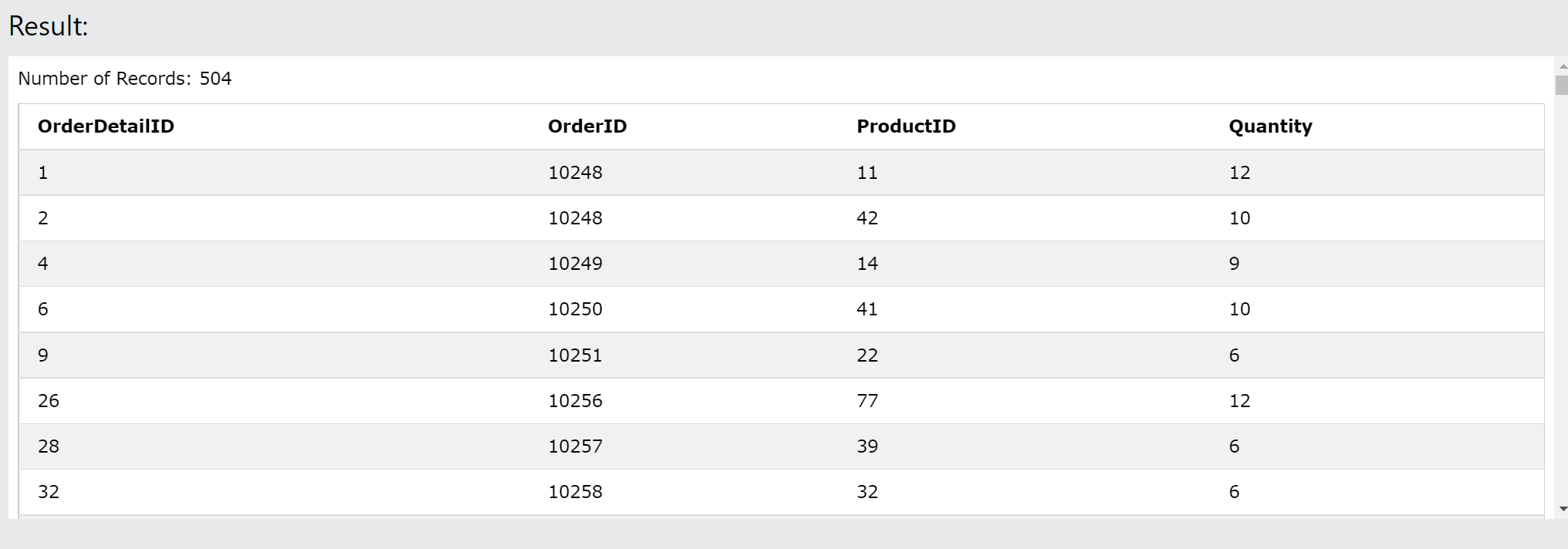Image resolution: width=1568 pixels, height=549 pixels.
Task: Click the OrderDetailID 9 cell
Action: 43,355
